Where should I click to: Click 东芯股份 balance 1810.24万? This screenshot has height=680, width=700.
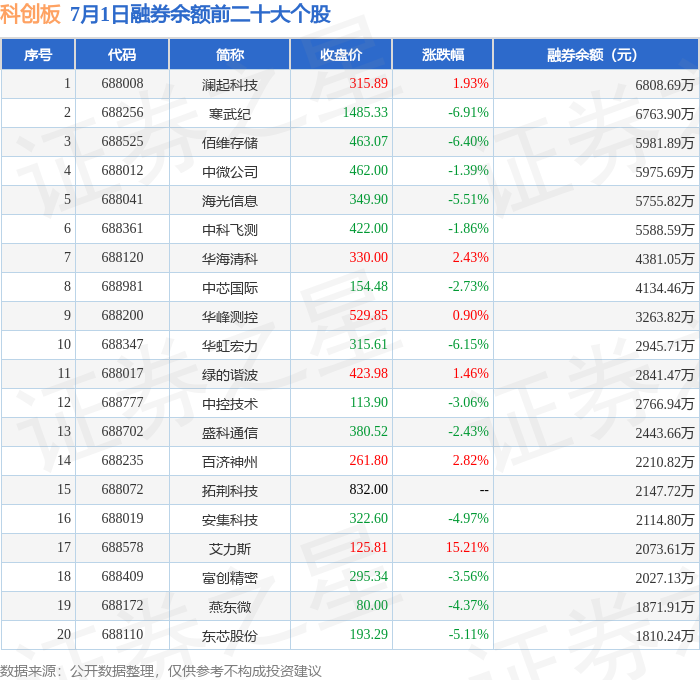pos(665,635)
